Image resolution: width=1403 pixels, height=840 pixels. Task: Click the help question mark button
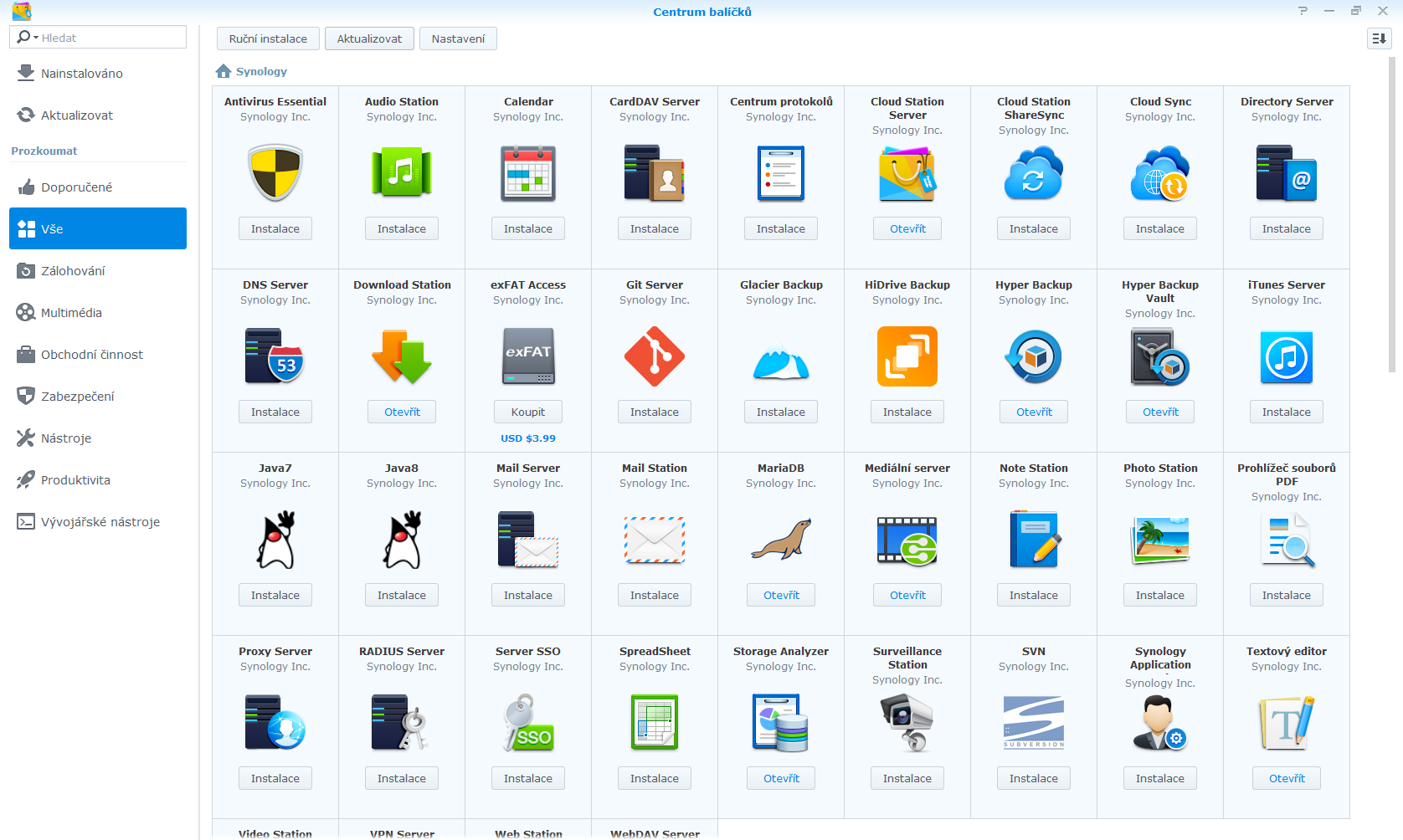pyautogui.click(x=1303, y=11)
